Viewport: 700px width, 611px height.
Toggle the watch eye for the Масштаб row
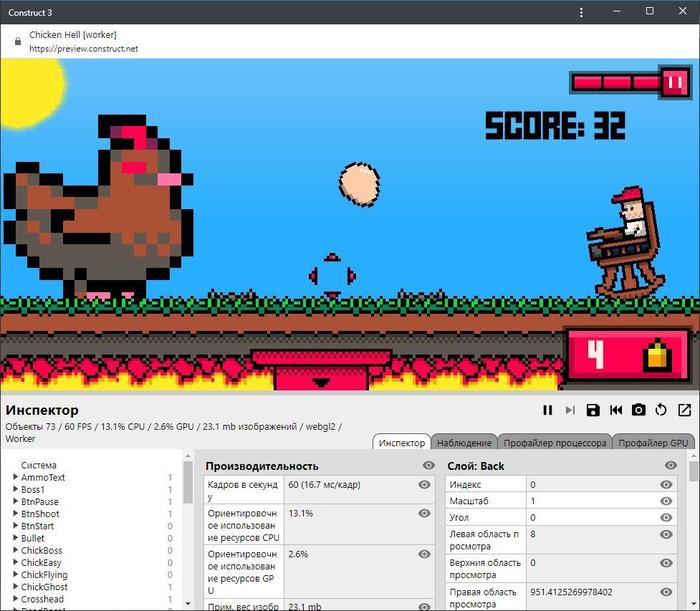(667, 500)
